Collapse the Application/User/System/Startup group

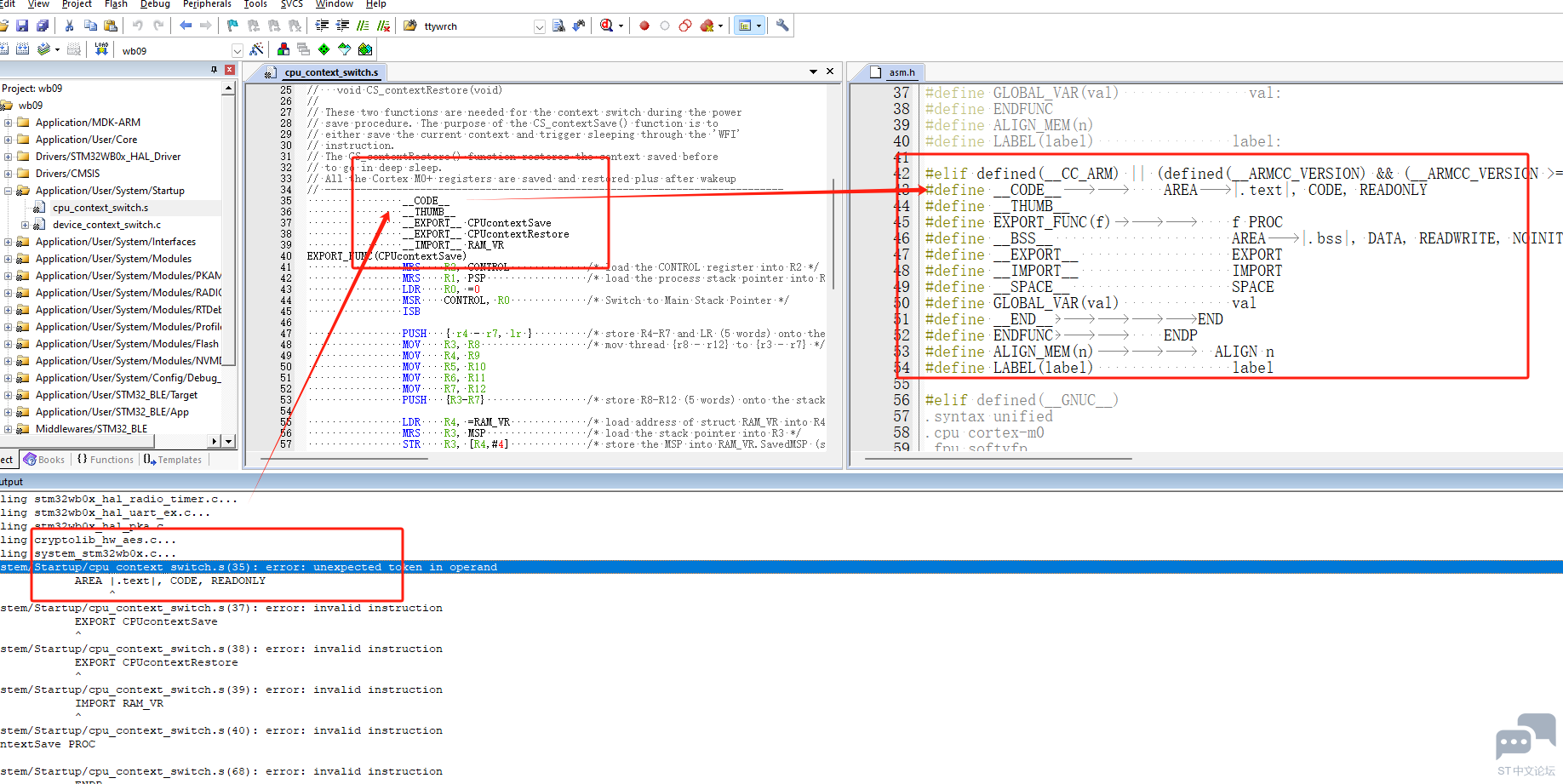pyautogui.click(x=9, y=191)
